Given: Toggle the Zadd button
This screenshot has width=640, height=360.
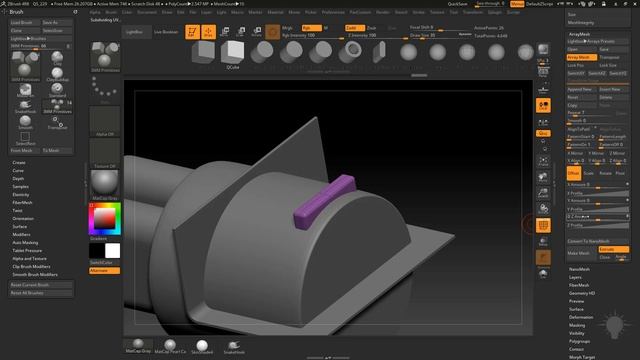Looking at the screenshot, I should click(x=355, y=28).
